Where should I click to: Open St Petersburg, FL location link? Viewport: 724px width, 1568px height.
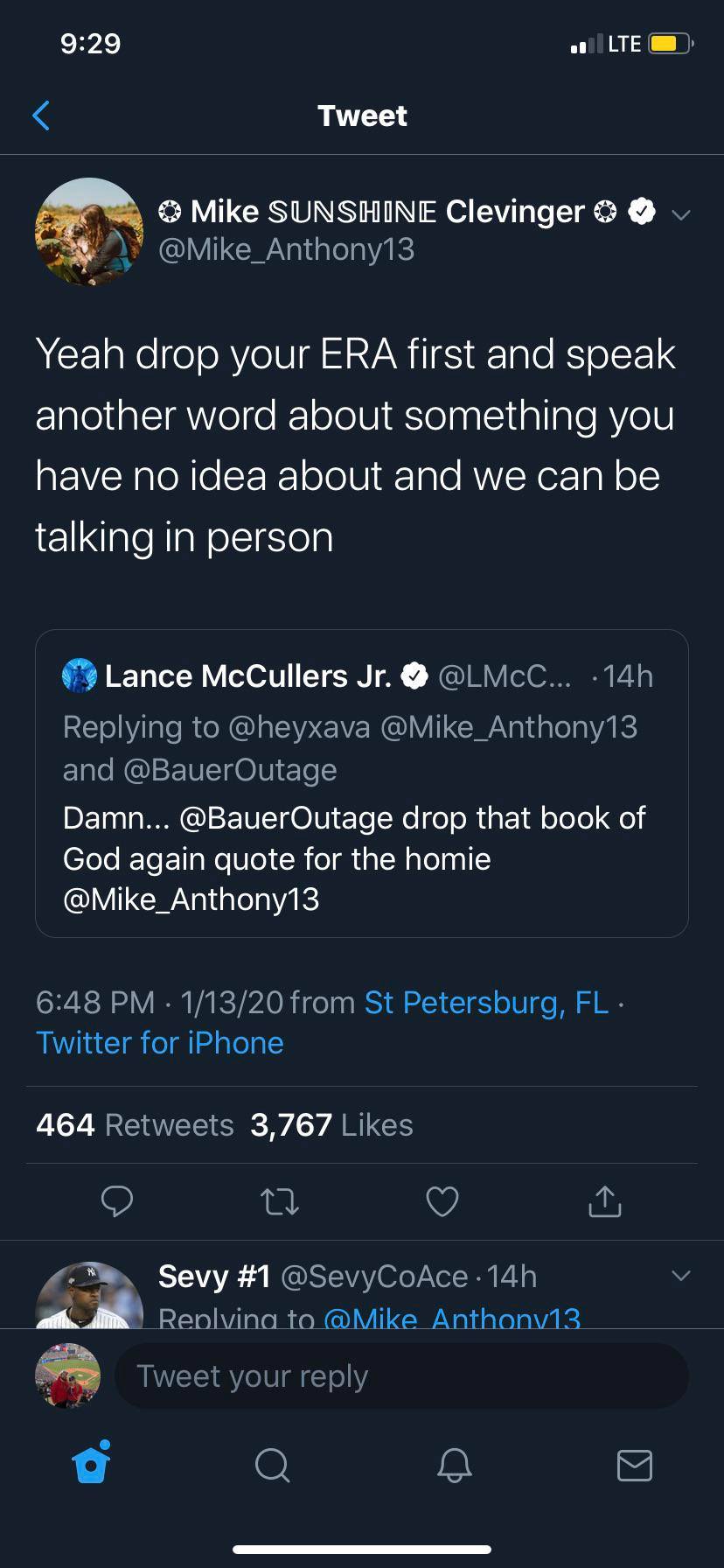click(x=486, y=1003)
